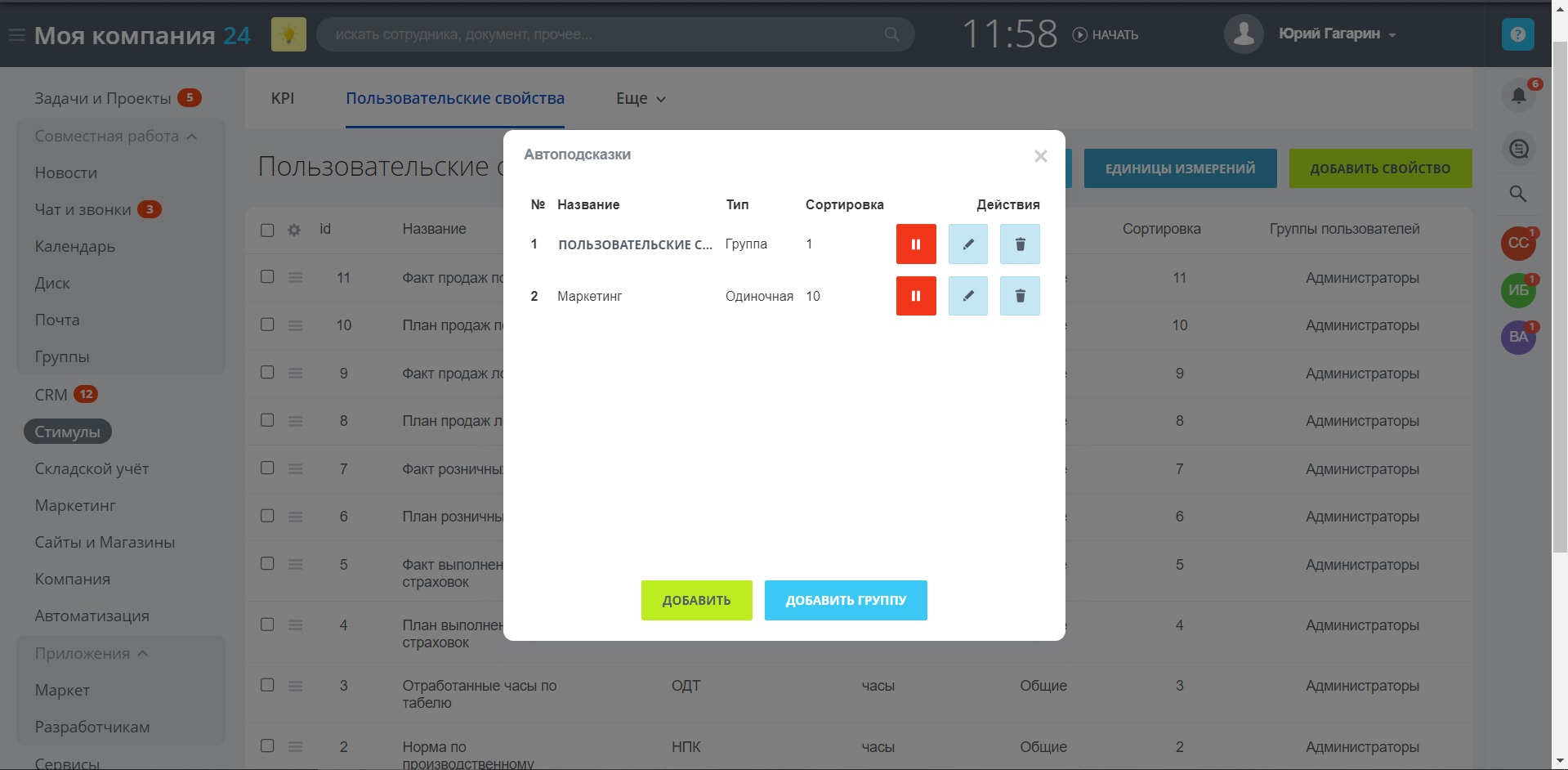Screen dimensions: 1568x770
Task: Open Юрий Гагарин user menu
Action: [1337, 34]
